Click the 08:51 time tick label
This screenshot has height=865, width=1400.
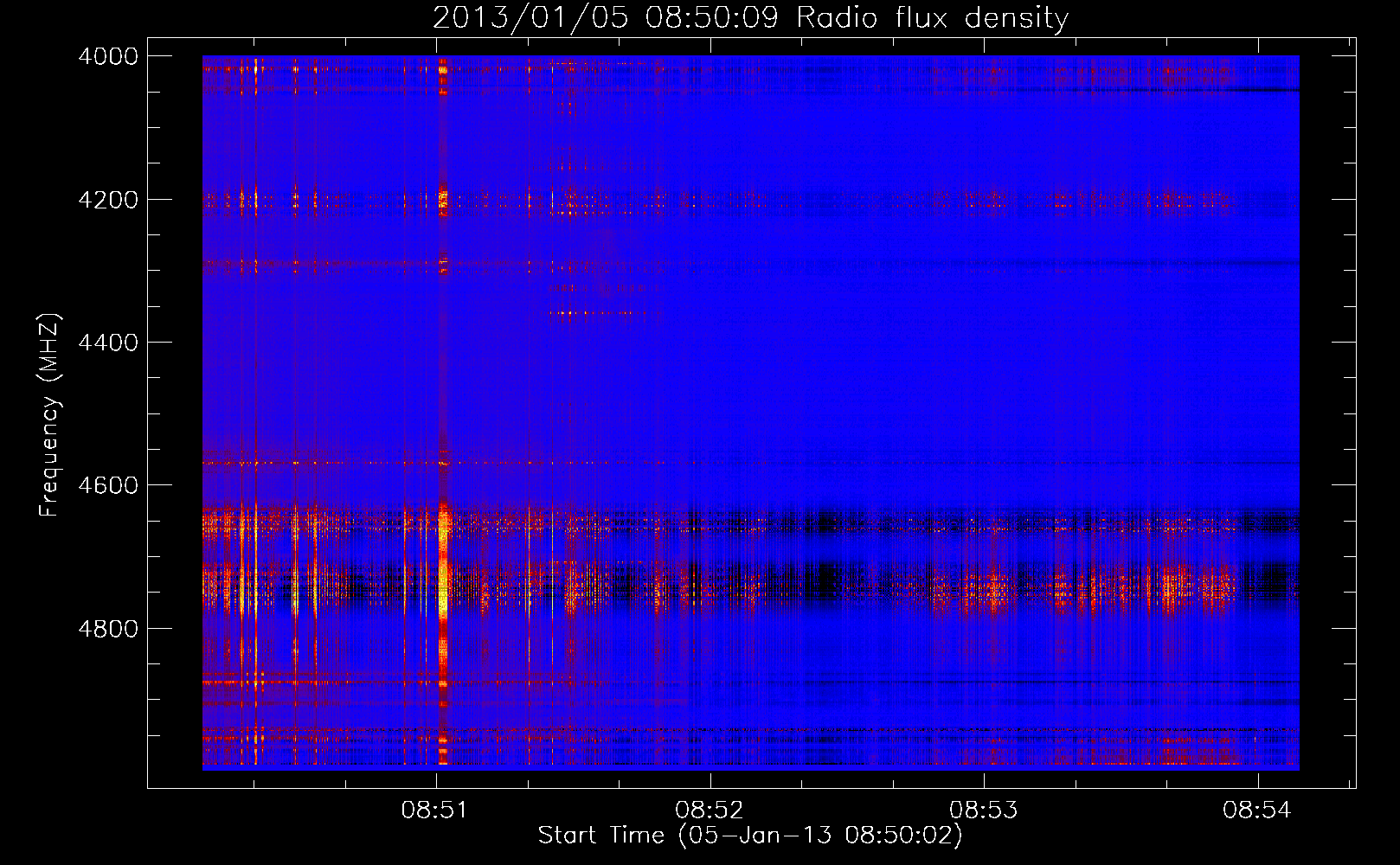pyautogui.click(x=434, y=810)
